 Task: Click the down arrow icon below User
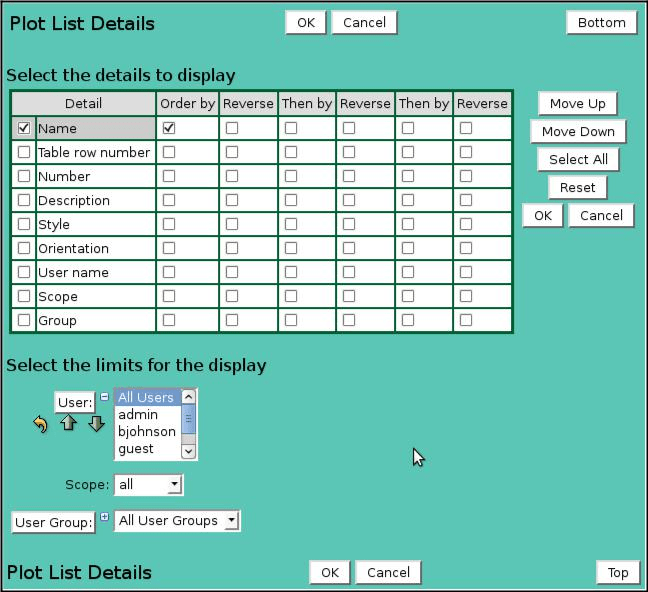(x=96, y=423)
